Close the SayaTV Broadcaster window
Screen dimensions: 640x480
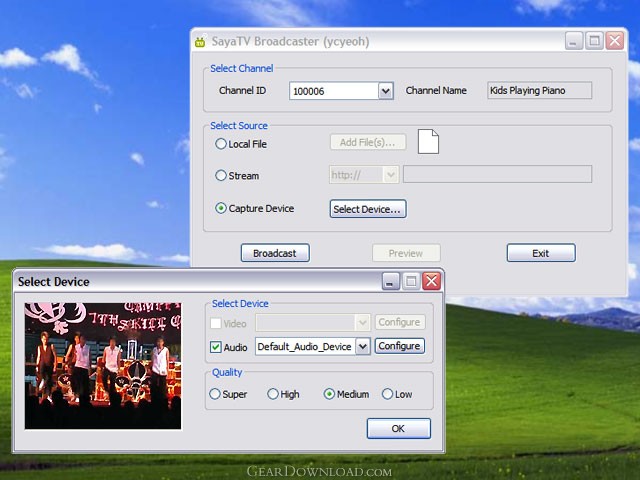[615, 41]
